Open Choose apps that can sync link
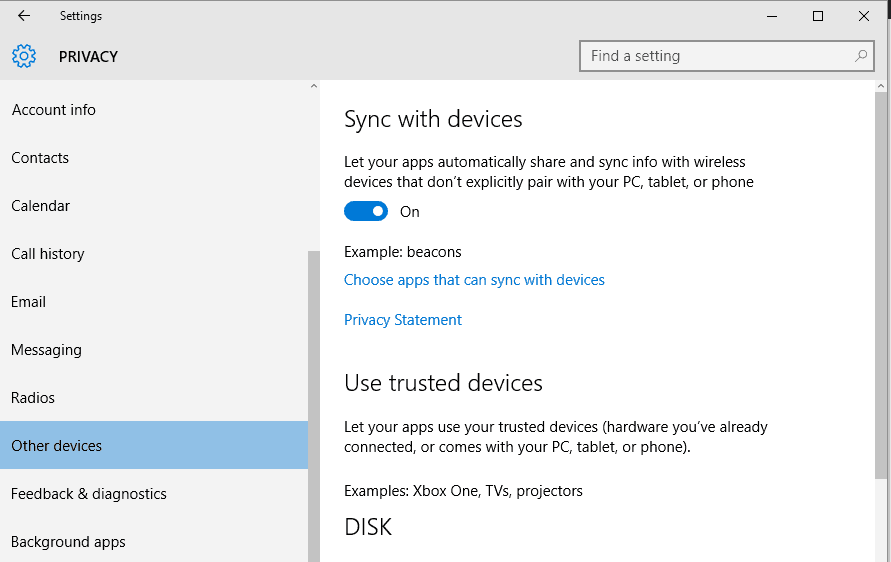 (474, 280)
